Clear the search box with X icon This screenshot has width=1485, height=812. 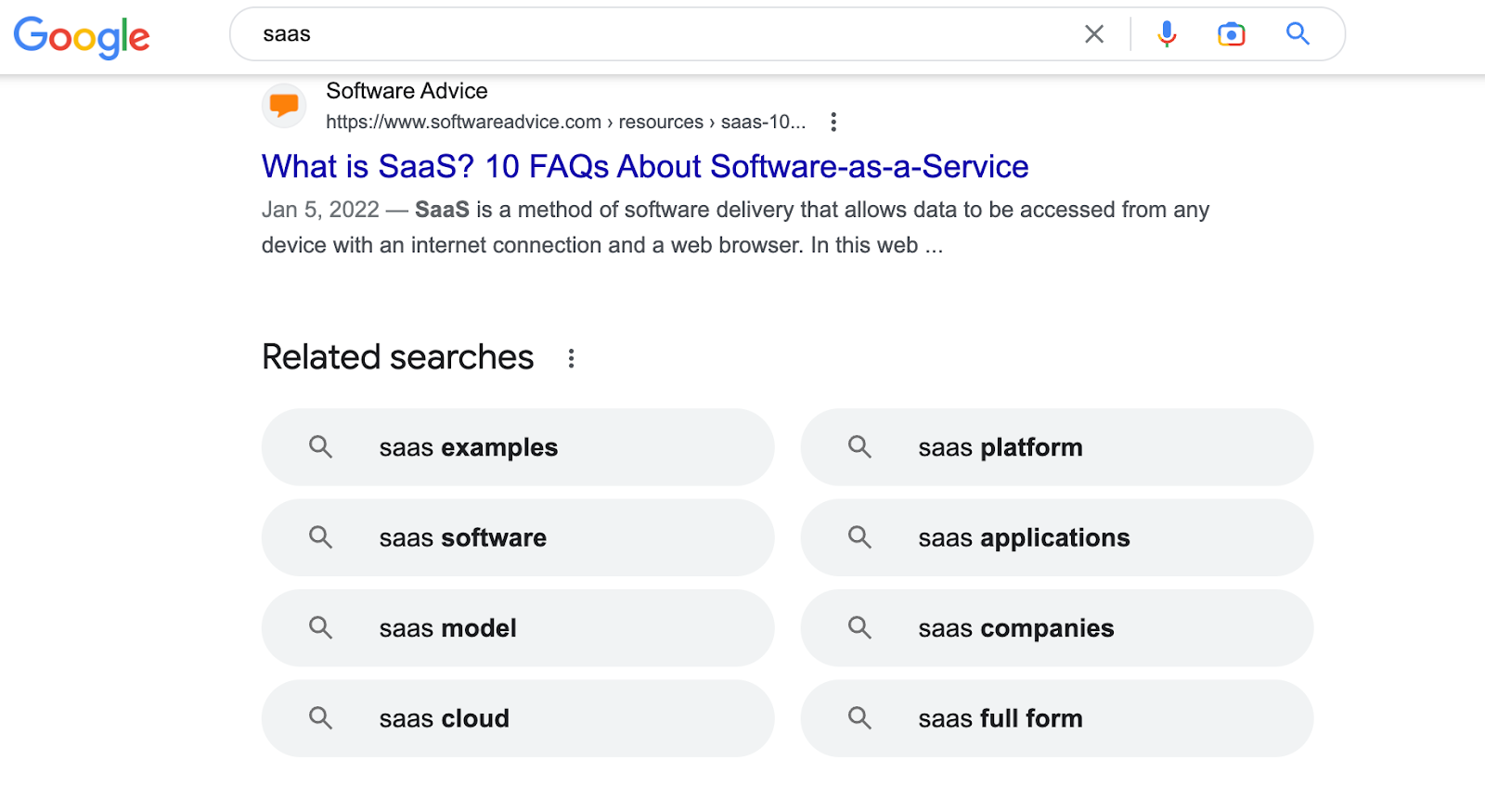(x=1094, y=34)
